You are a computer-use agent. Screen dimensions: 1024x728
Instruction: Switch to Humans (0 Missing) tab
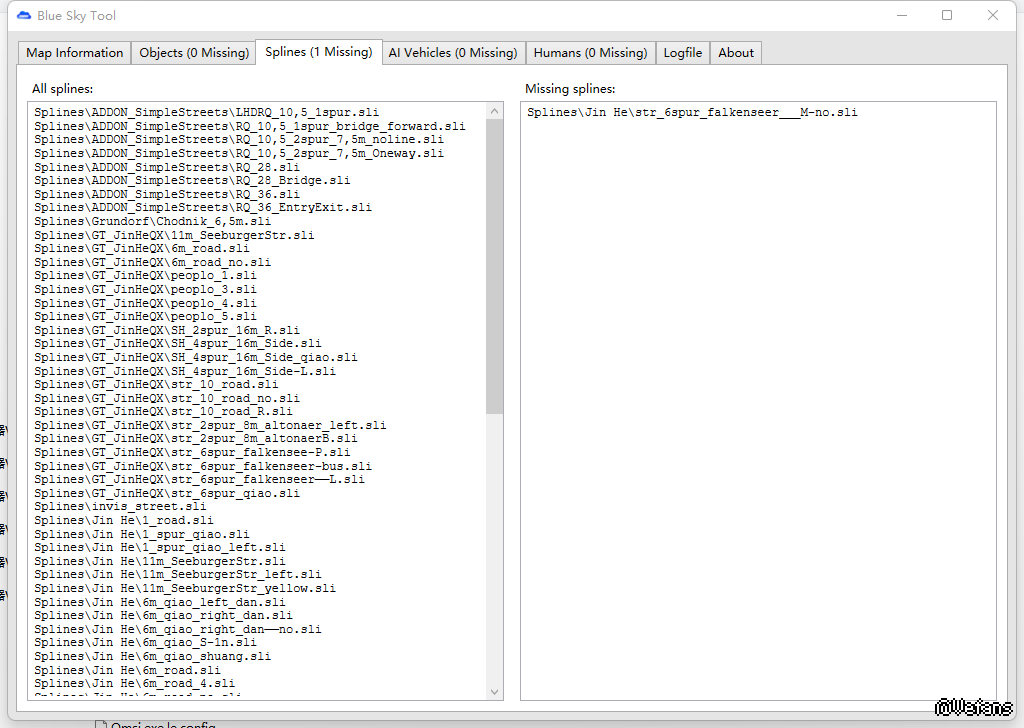[590, 53]
